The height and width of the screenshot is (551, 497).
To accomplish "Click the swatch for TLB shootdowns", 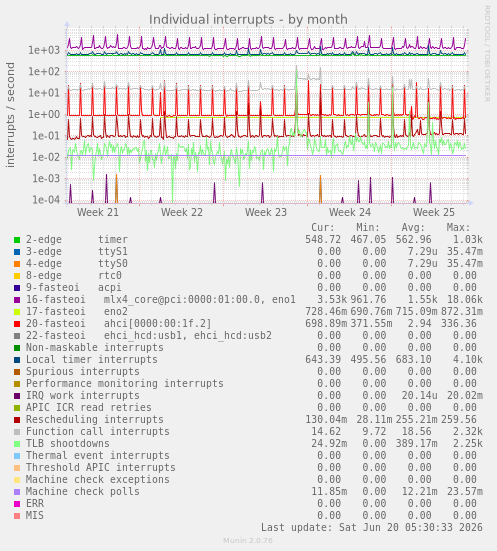I will click(x=17, y=444).
